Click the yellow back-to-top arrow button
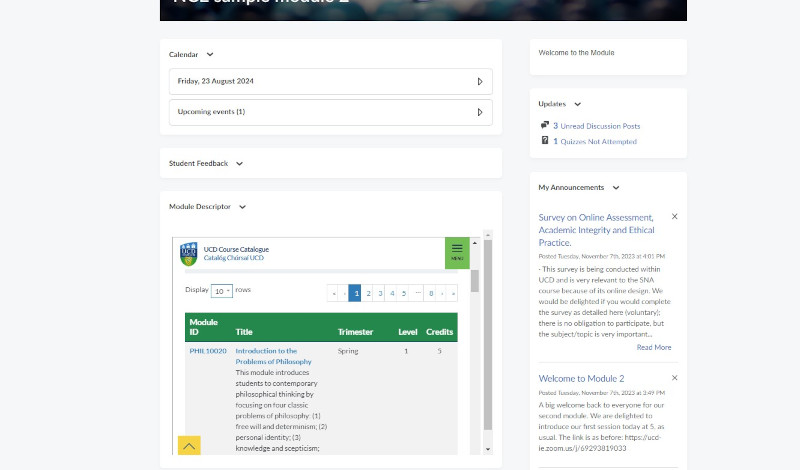This screenshot has height=470, width=800. 189,446
